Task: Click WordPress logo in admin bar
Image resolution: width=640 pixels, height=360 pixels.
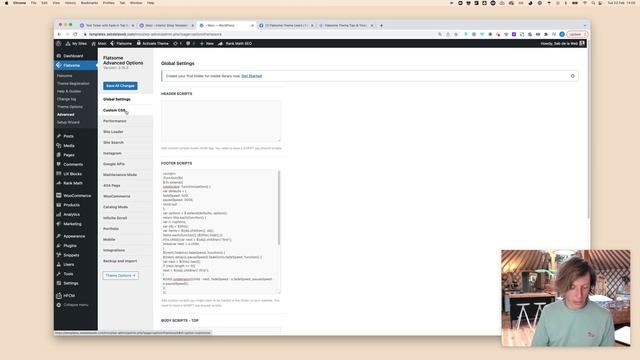Action: click(59, 43)
